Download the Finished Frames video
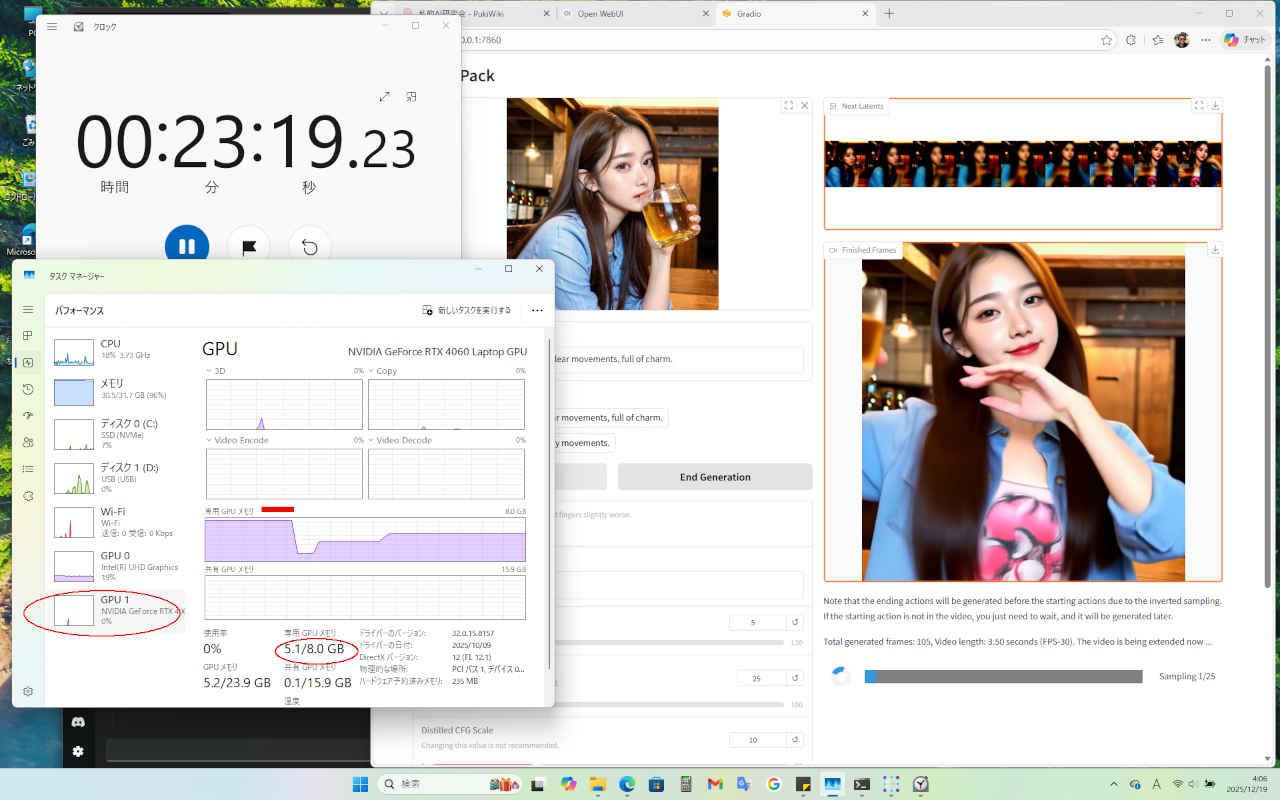The image size is (1280, 800). coord(1215,250)
